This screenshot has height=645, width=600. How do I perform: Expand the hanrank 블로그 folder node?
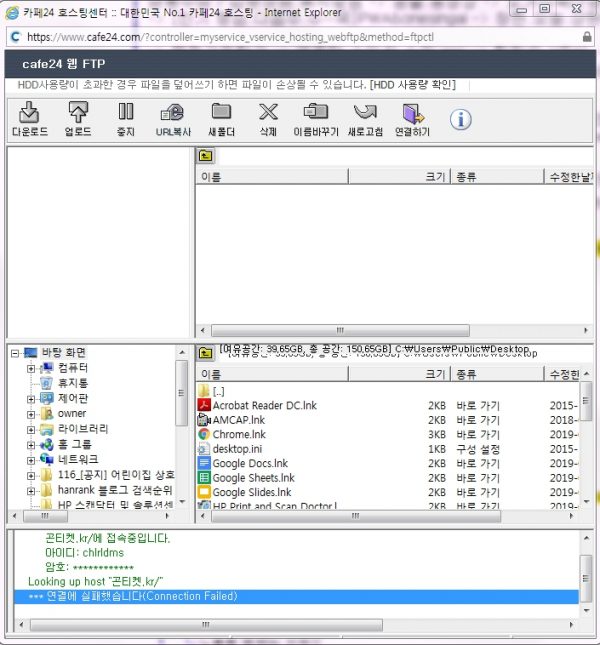[30, 491]
